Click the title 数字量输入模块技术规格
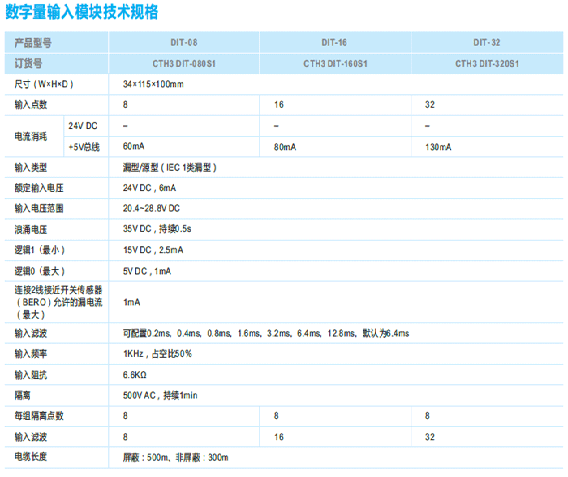 (x=82, y=12)
